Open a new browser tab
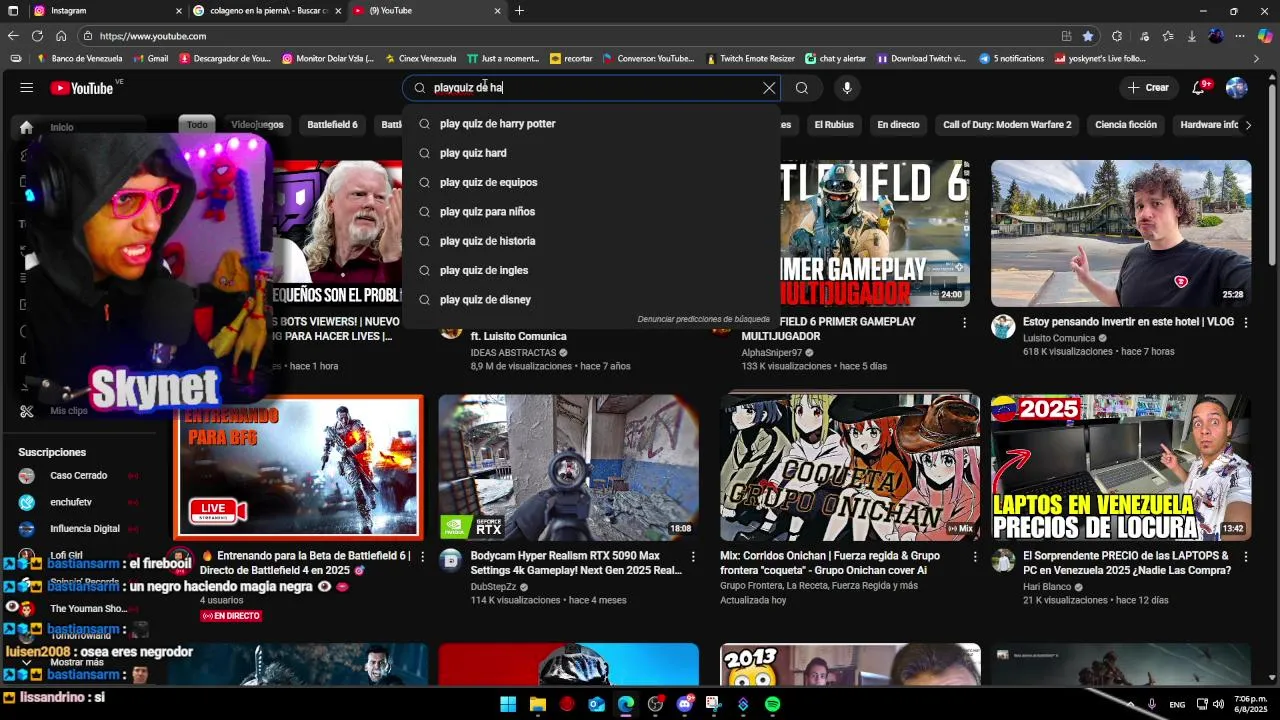The height and width of the screenshot is (720, 1280). click(x=519, y=11)
